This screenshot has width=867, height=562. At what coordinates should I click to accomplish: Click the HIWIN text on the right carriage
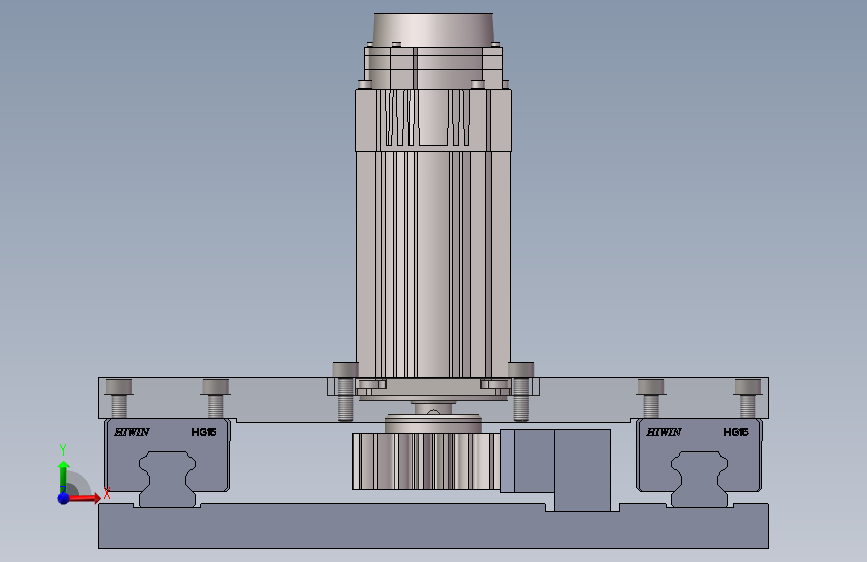664,432
